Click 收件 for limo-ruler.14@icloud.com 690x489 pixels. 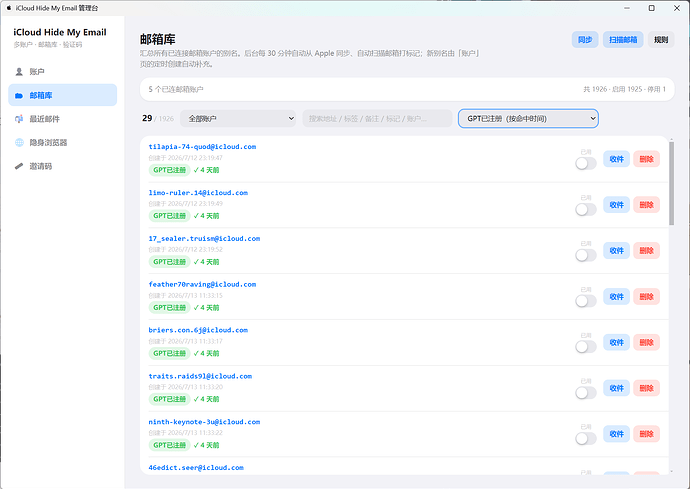(617, 205)
